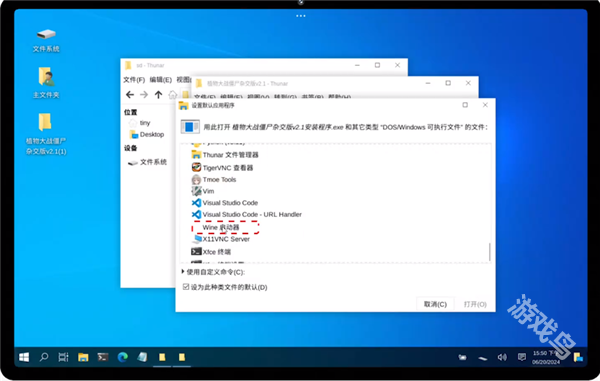This screenshot has height=381, width=600.
Task: Launch terminal from the taskbar
Action: [x=103, y=357]
